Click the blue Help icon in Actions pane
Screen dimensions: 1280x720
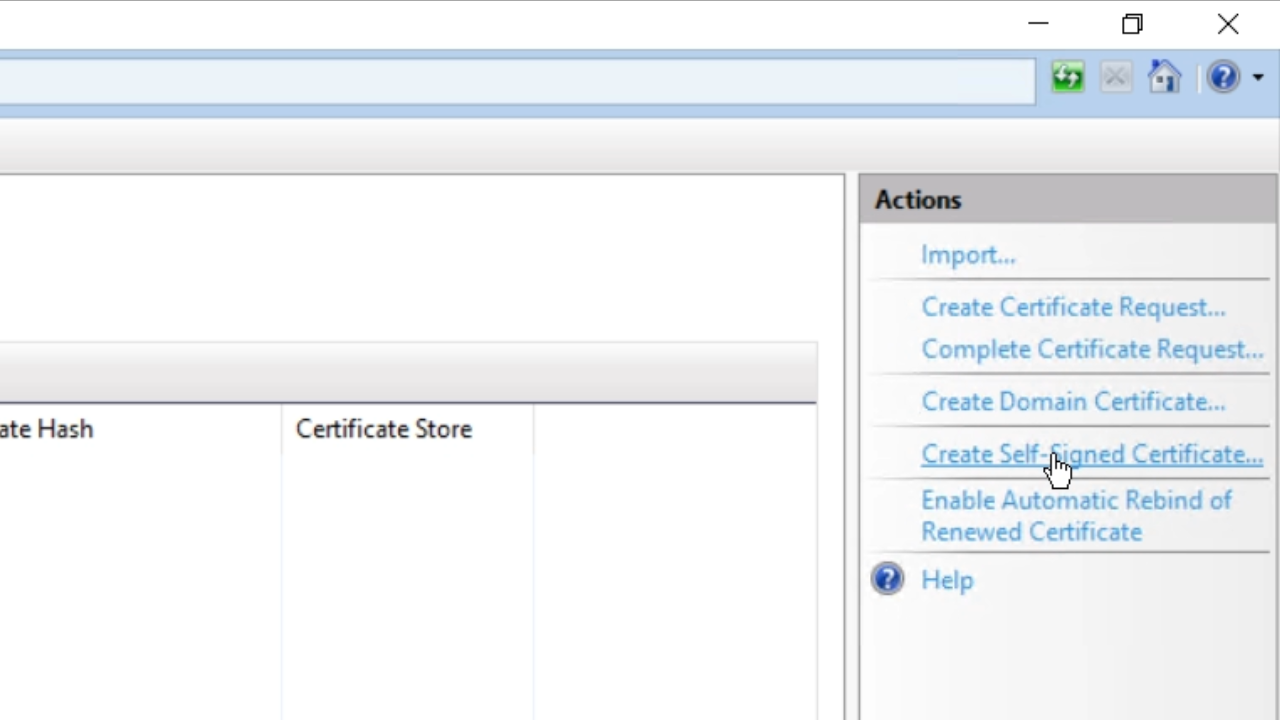(887, 579)
